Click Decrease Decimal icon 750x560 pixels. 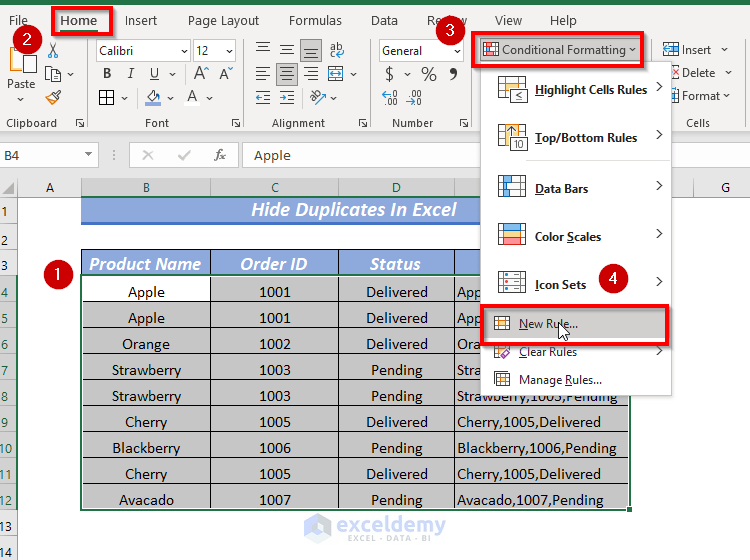pos(414,98)
